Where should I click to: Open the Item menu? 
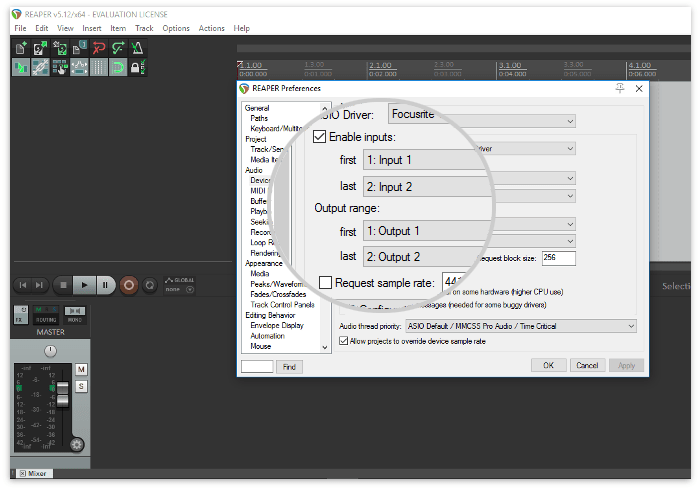(118, 28)
